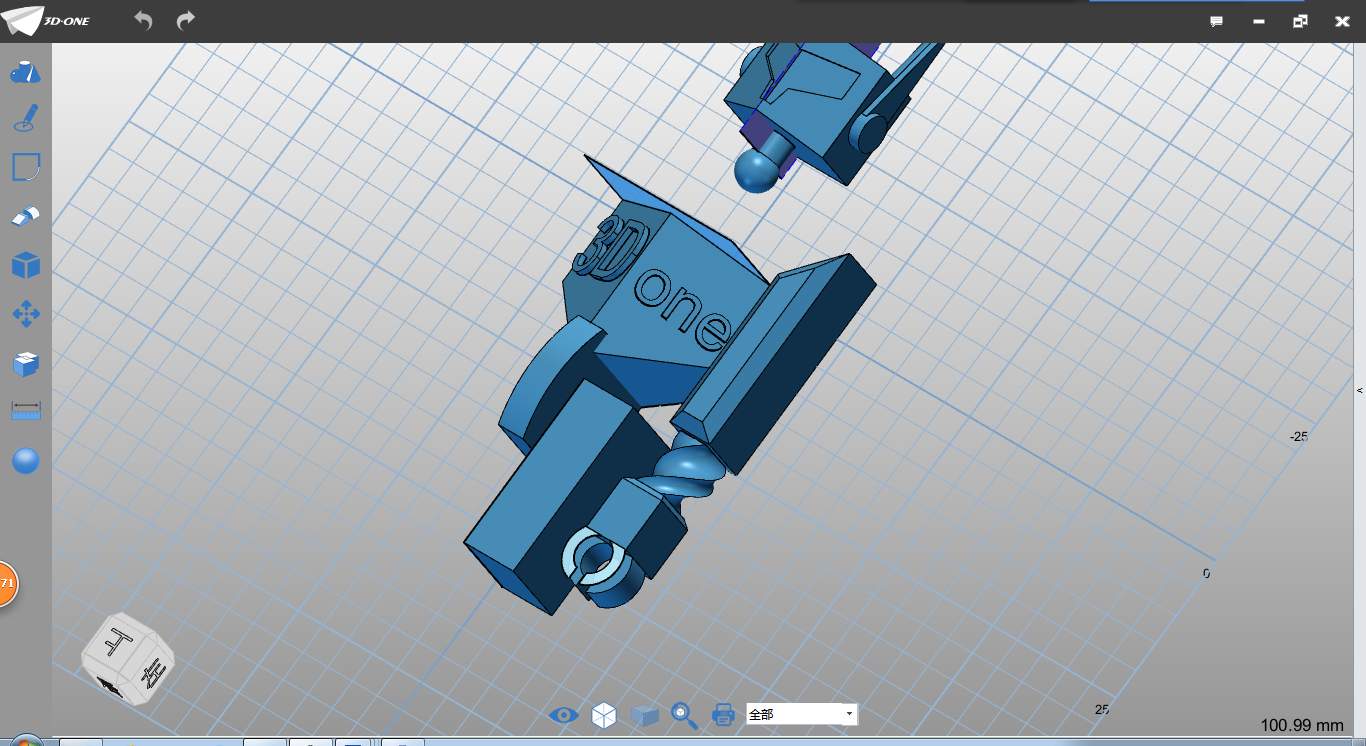
Task: Expand the right side panel arrow
Action: [1360, 391]
